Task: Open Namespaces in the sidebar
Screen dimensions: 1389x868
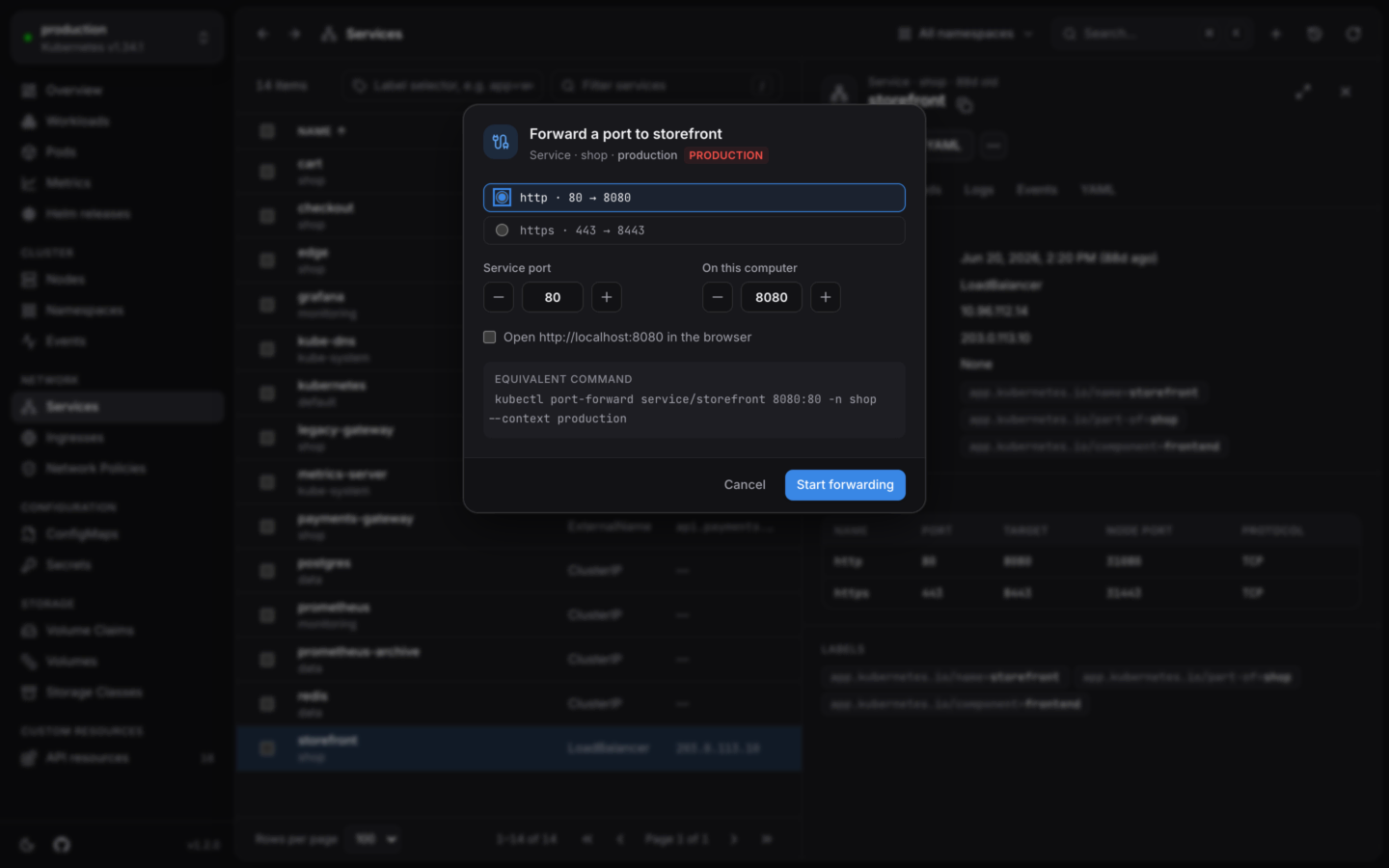Action: click(x=118, y=310)
